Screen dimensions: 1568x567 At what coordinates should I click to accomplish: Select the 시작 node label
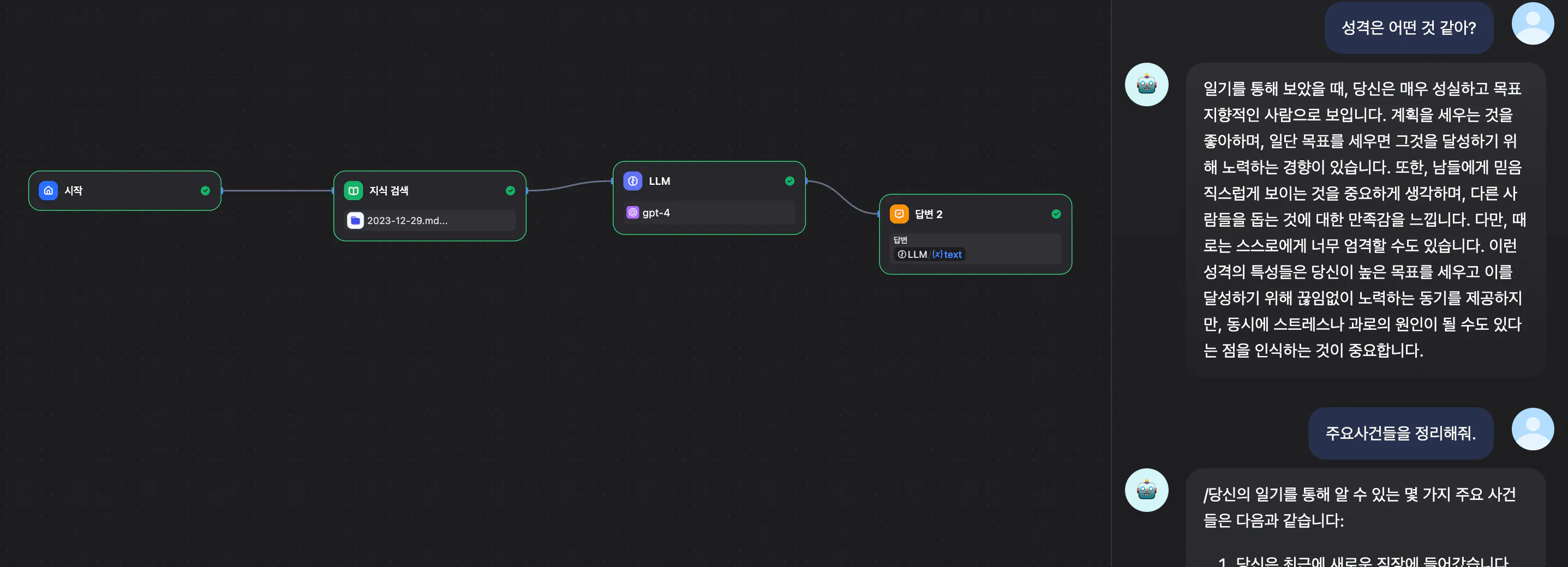coord(74,190)
